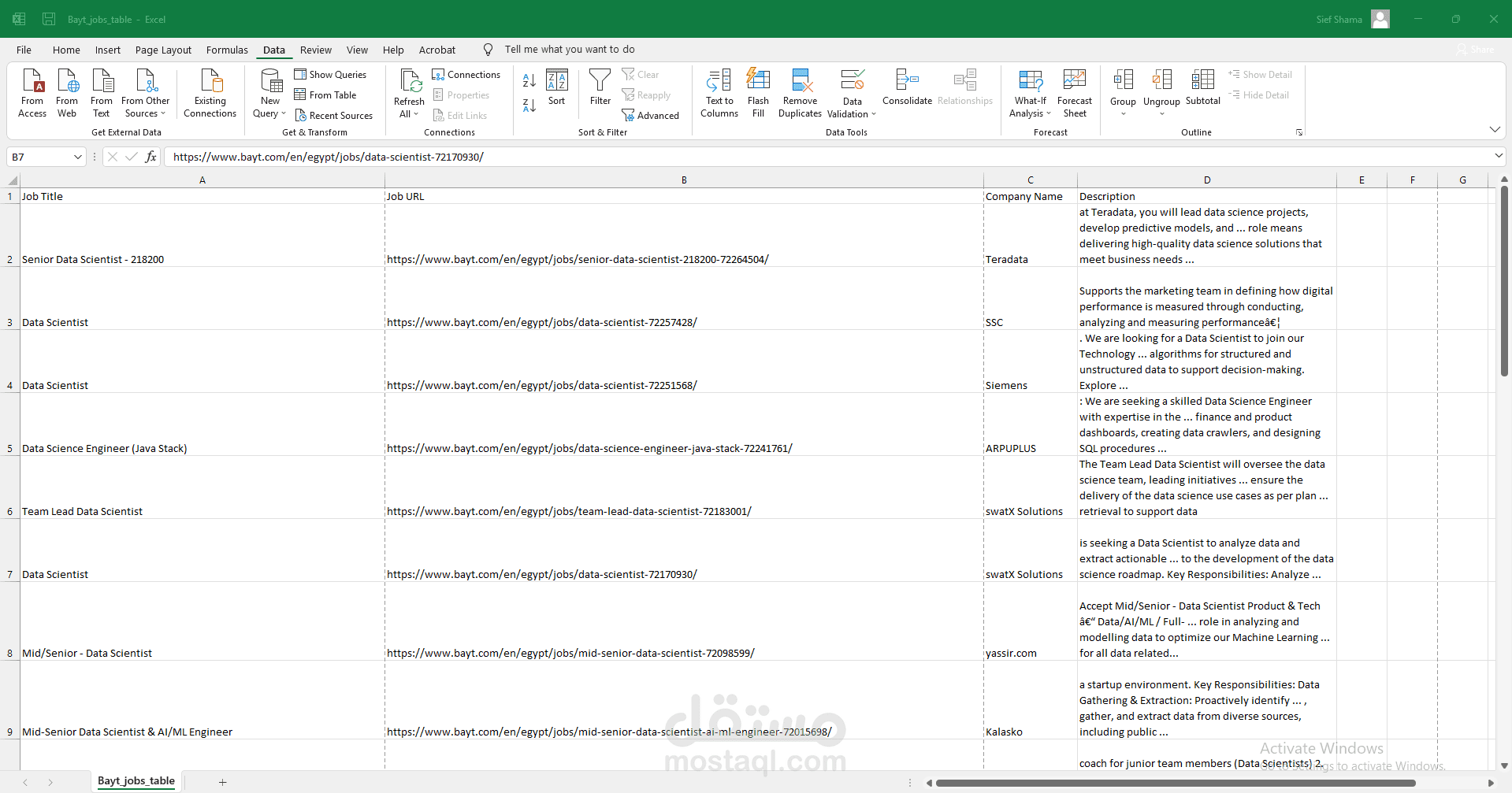
Task: Click the Tell me what you want field
Action: (x=570, y=50)
